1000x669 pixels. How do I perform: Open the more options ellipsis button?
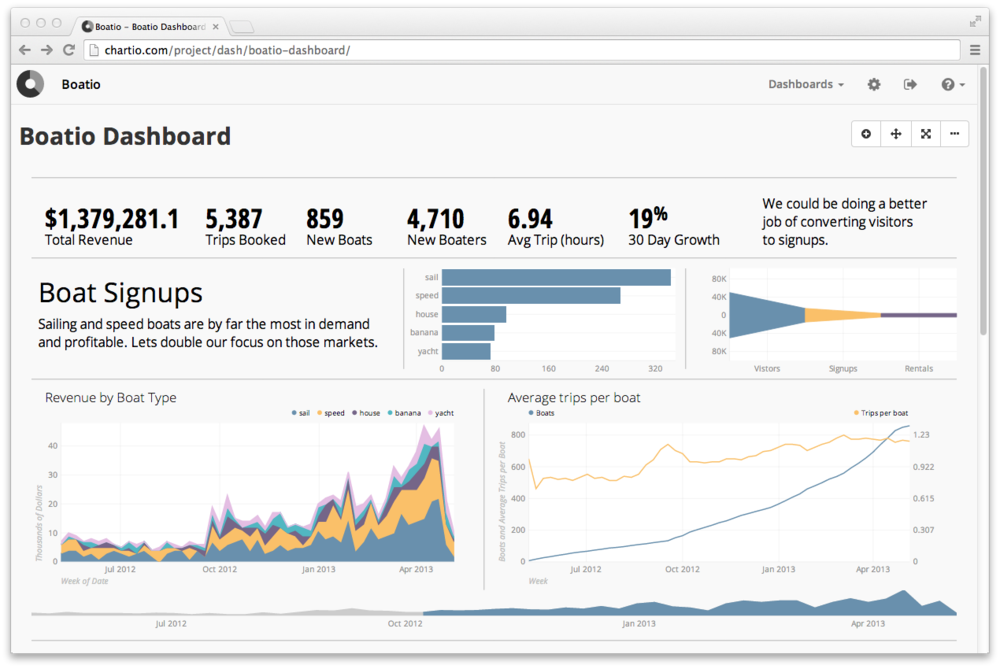click(954, 134)
